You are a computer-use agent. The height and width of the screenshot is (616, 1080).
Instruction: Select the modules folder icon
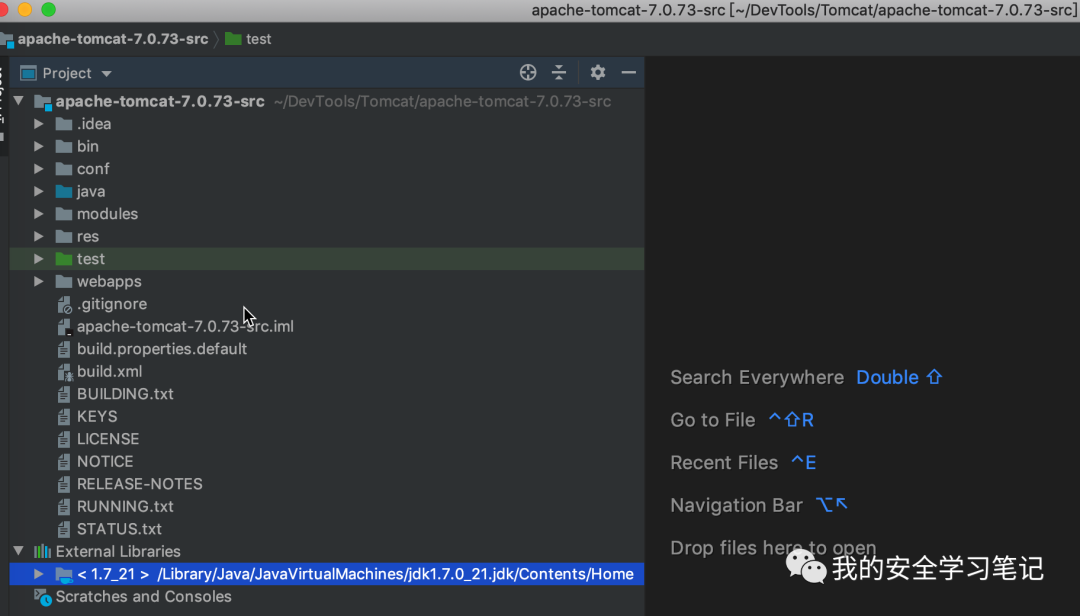(63, 214)
